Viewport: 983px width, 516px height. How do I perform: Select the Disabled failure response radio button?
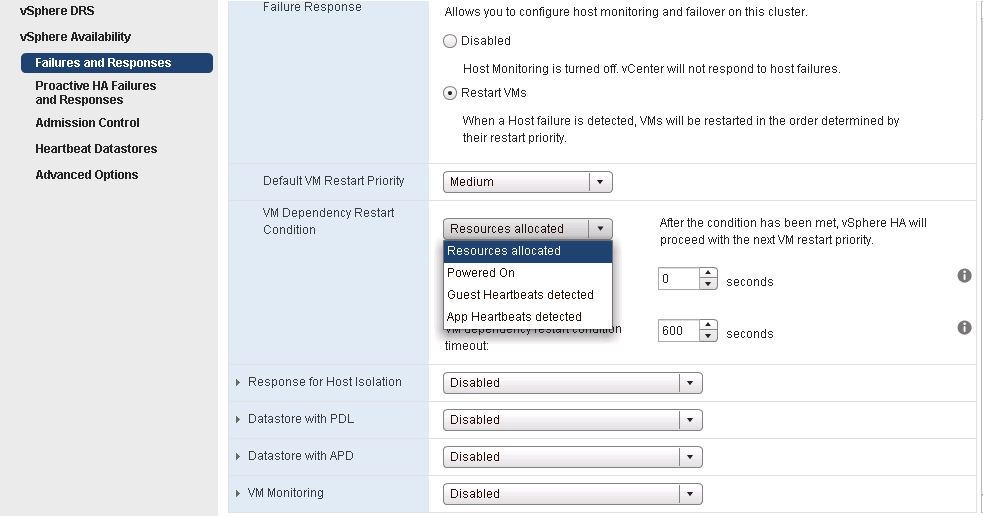451,41
